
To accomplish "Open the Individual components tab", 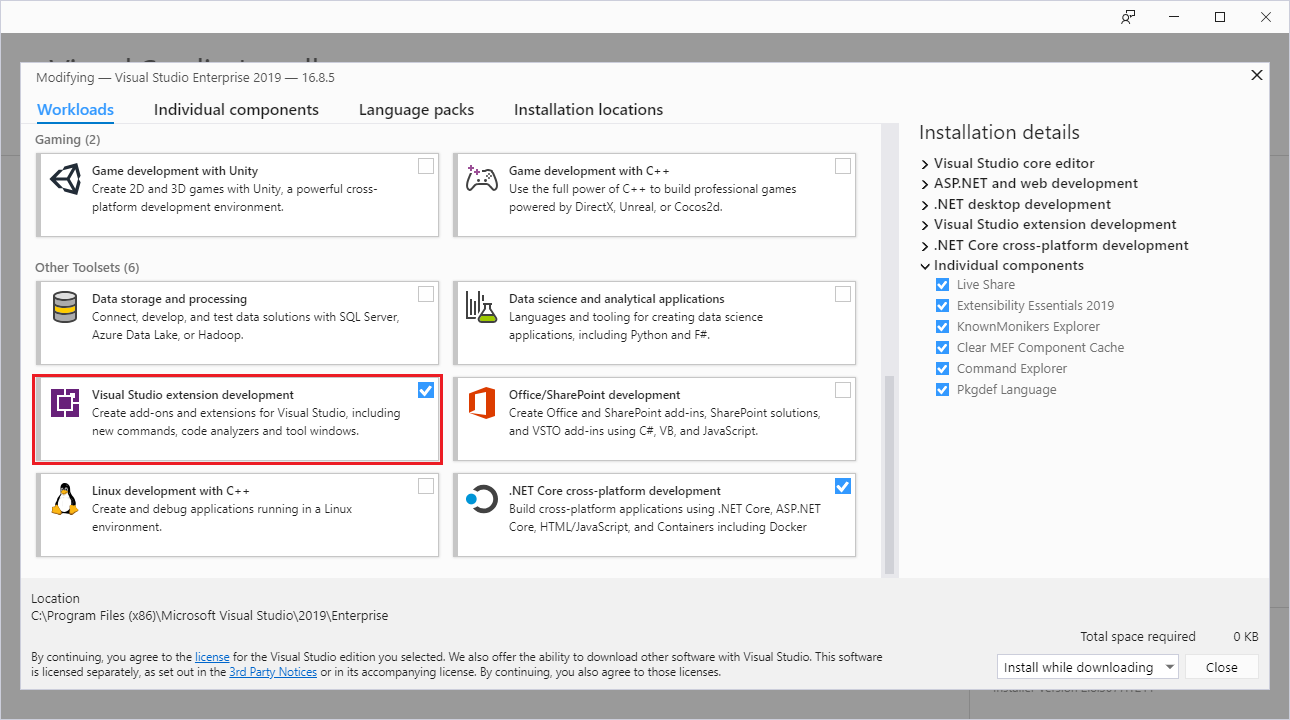I will 236,110.
